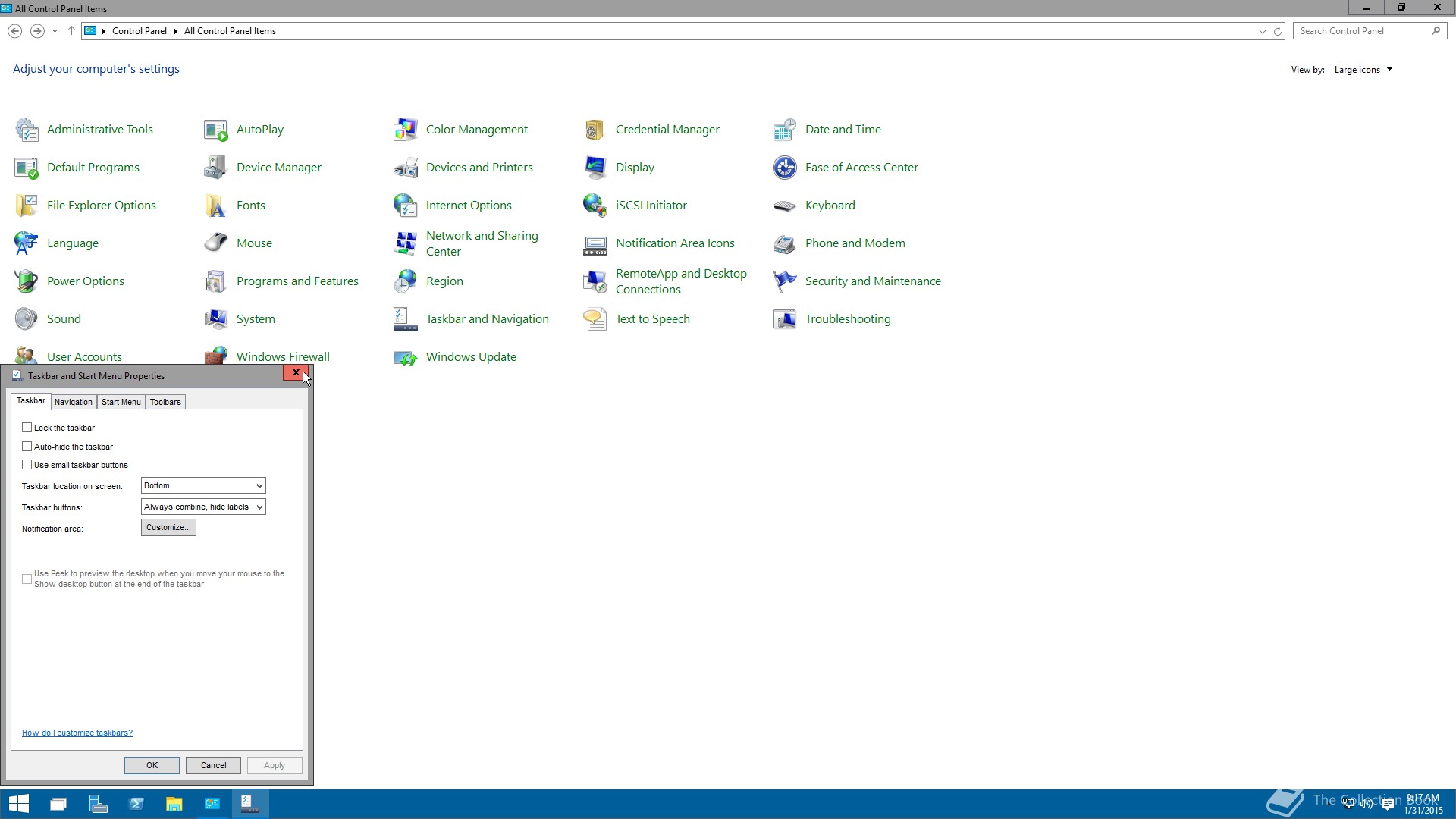Screen dimensions: 1456x819
Task: Click the taskbar date and time clock
Action: pos(1423,804)
